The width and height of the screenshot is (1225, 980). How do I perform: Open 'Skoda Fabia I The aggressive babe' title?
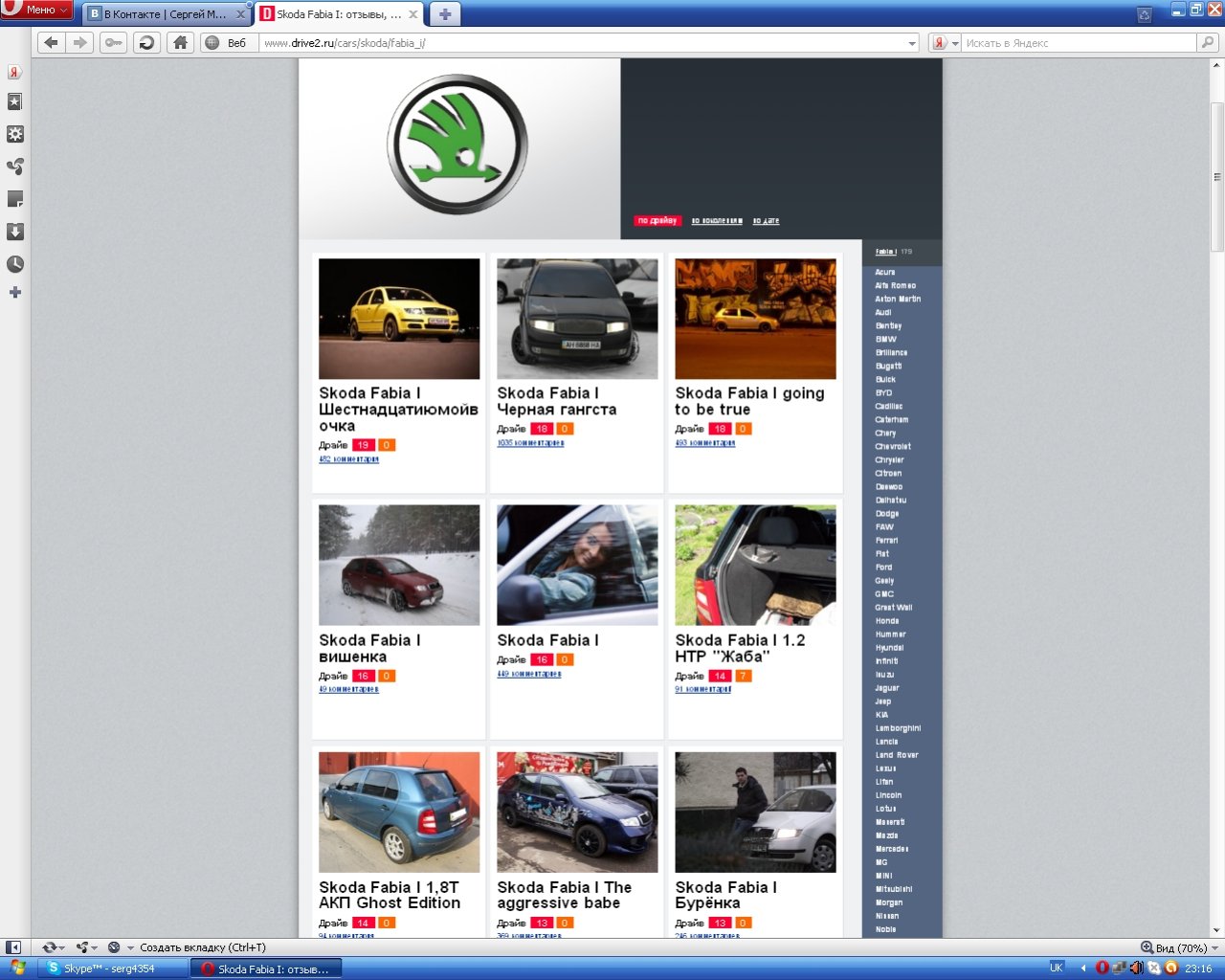tap(564, 895)
